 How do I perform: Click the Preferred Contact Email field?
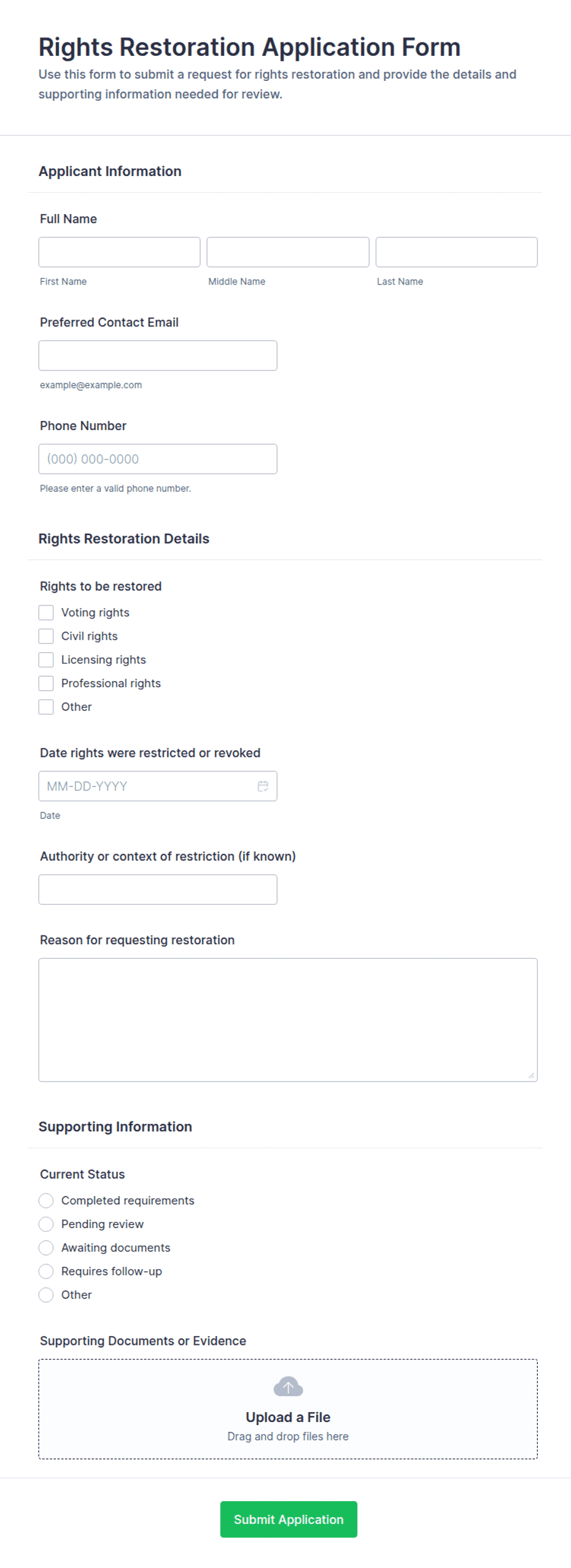tap(158, 356)
